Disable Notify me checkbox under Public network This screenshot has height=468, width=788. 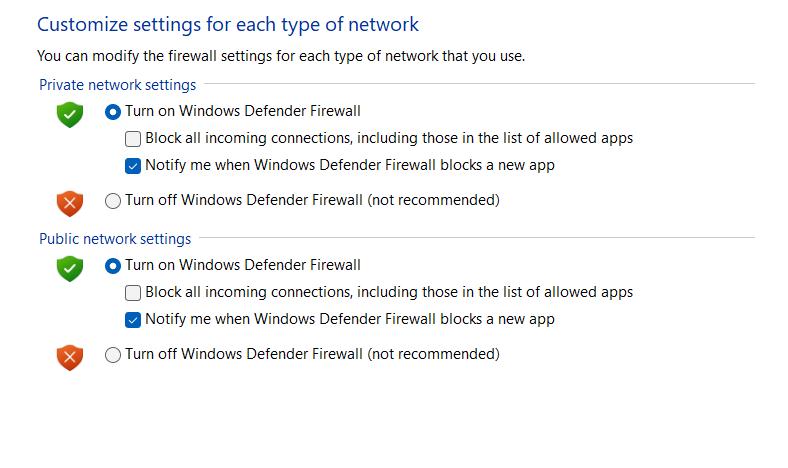133,320
